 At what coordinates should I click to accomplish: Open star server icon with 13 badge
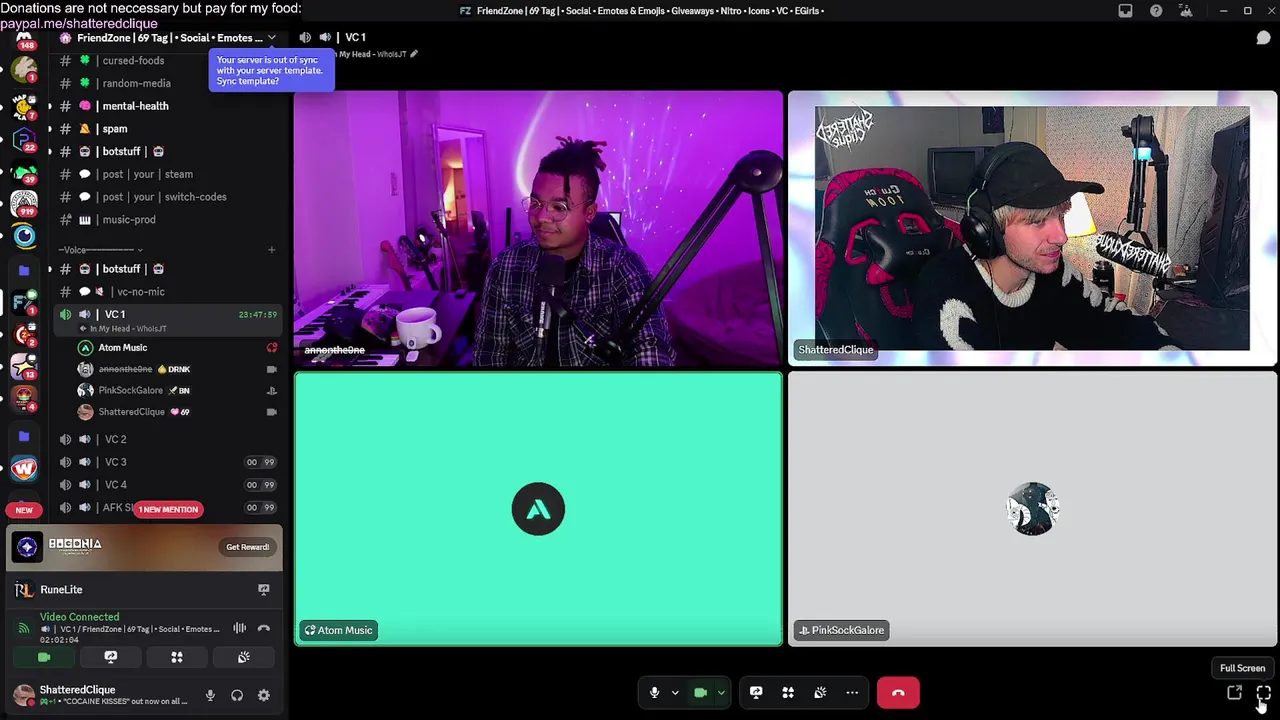click(24, 366)
